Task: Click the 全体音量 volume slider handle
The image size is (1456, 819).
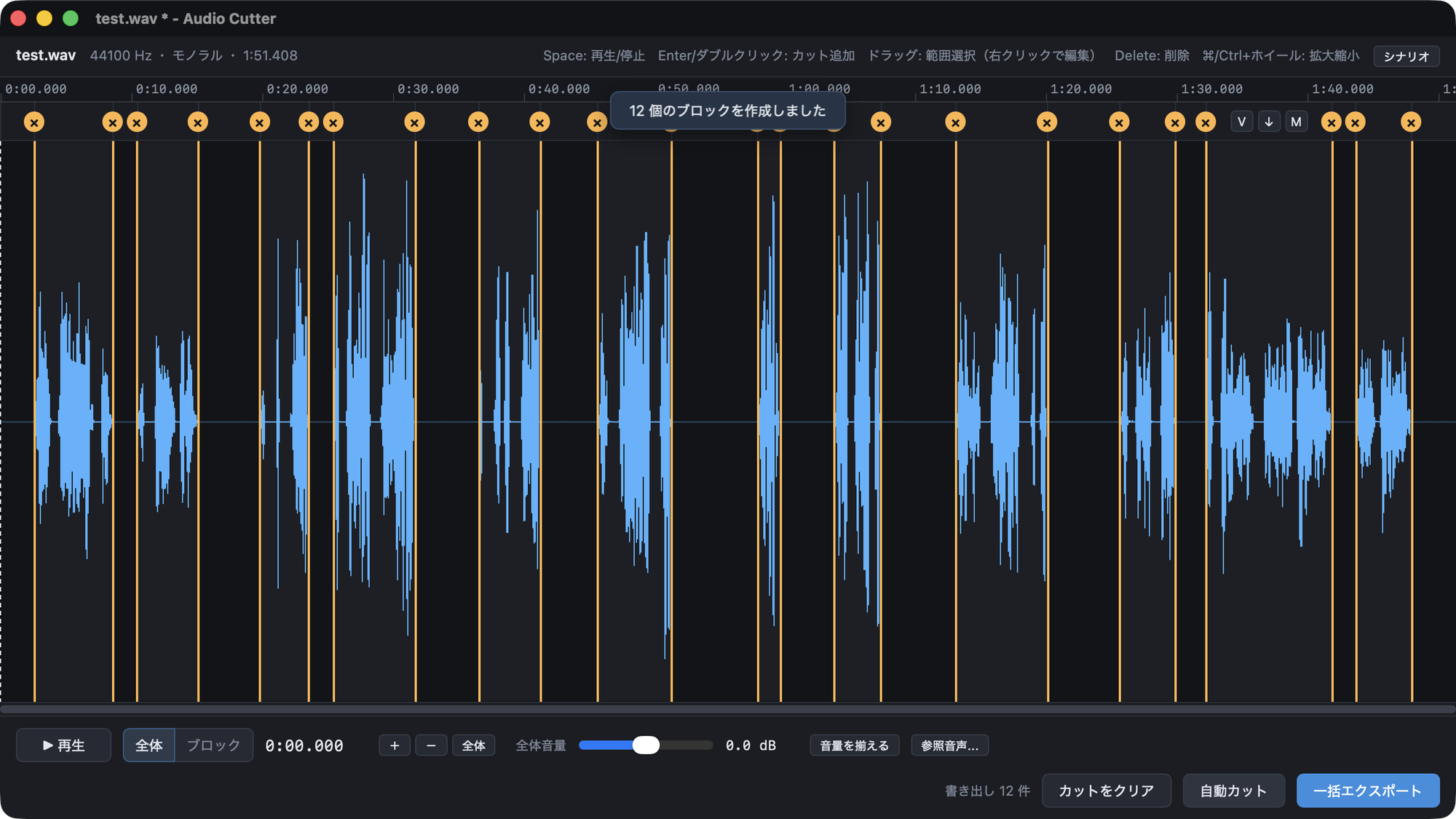Action: click(x=646, y=745)
